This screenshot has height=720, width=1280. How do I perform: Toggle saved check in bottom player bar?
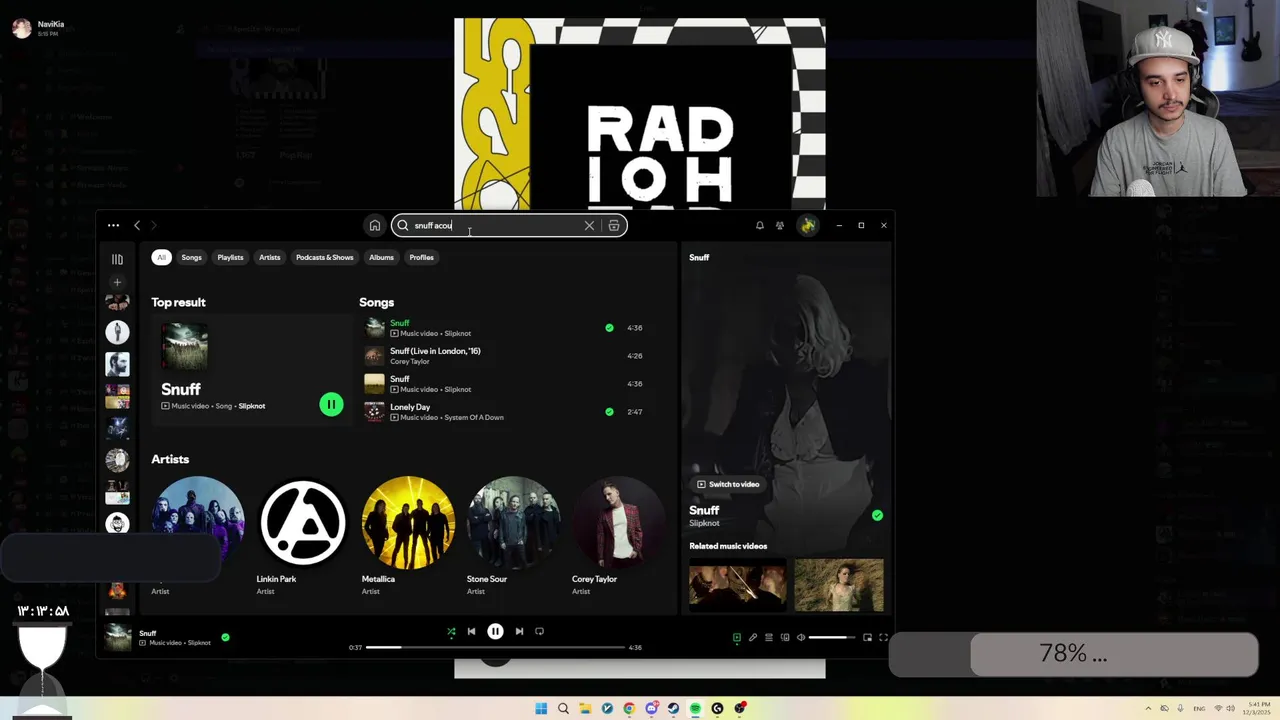(x=225, y=637)
